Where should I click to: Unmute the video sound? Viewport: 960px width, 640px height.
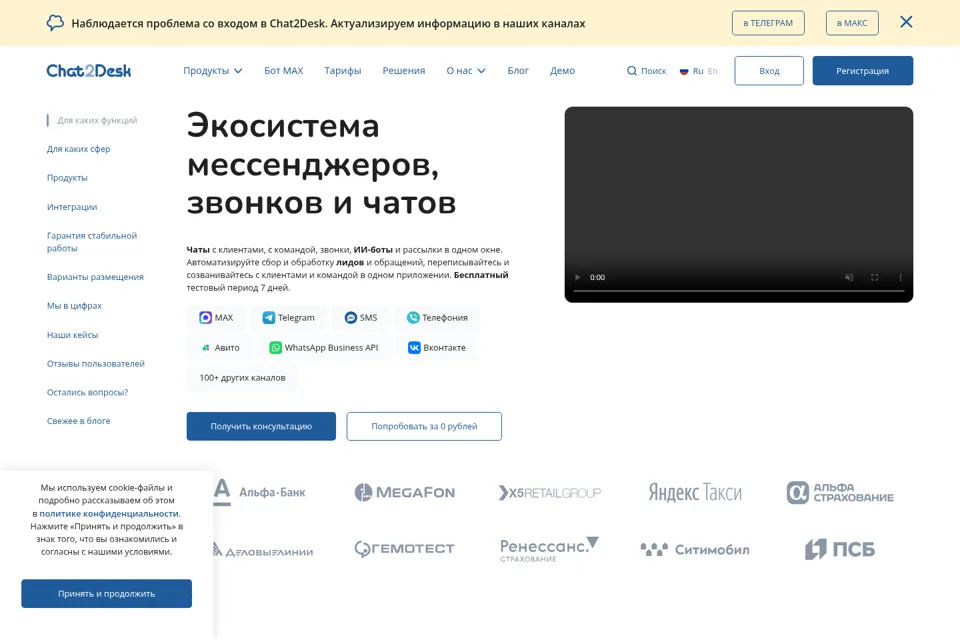point(849,277)
